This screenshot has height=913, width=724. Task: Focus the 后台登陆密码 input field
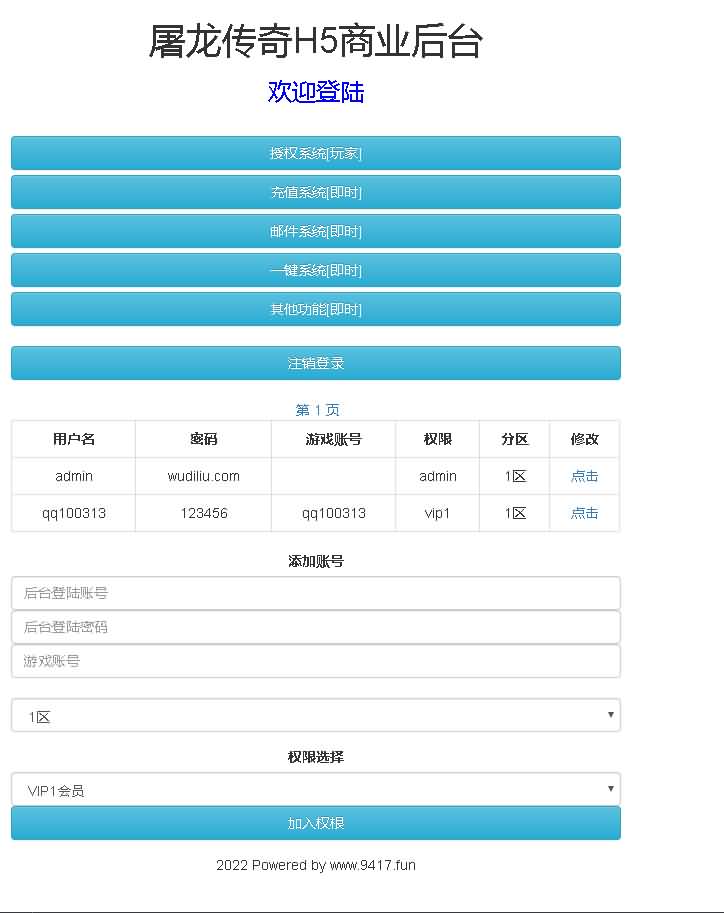pos(316,627)
